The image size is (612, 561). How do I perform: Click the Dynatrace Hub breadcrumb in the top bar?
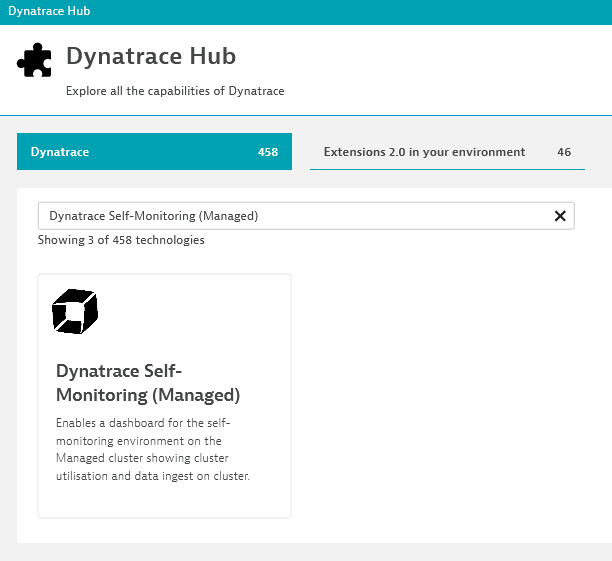pos(49,11)
